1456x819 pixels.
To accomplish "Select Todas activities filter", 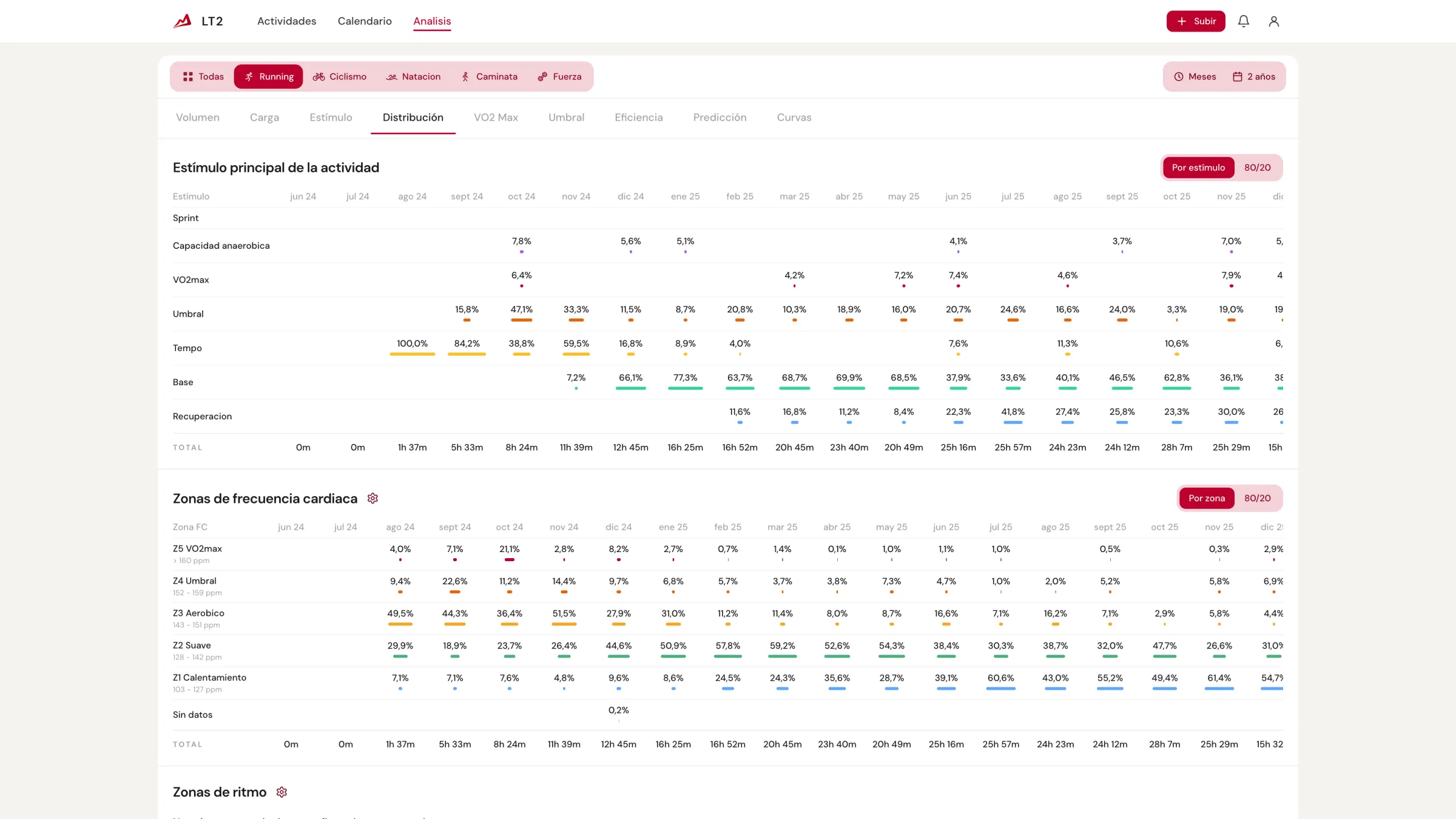I will coord(203,76).
